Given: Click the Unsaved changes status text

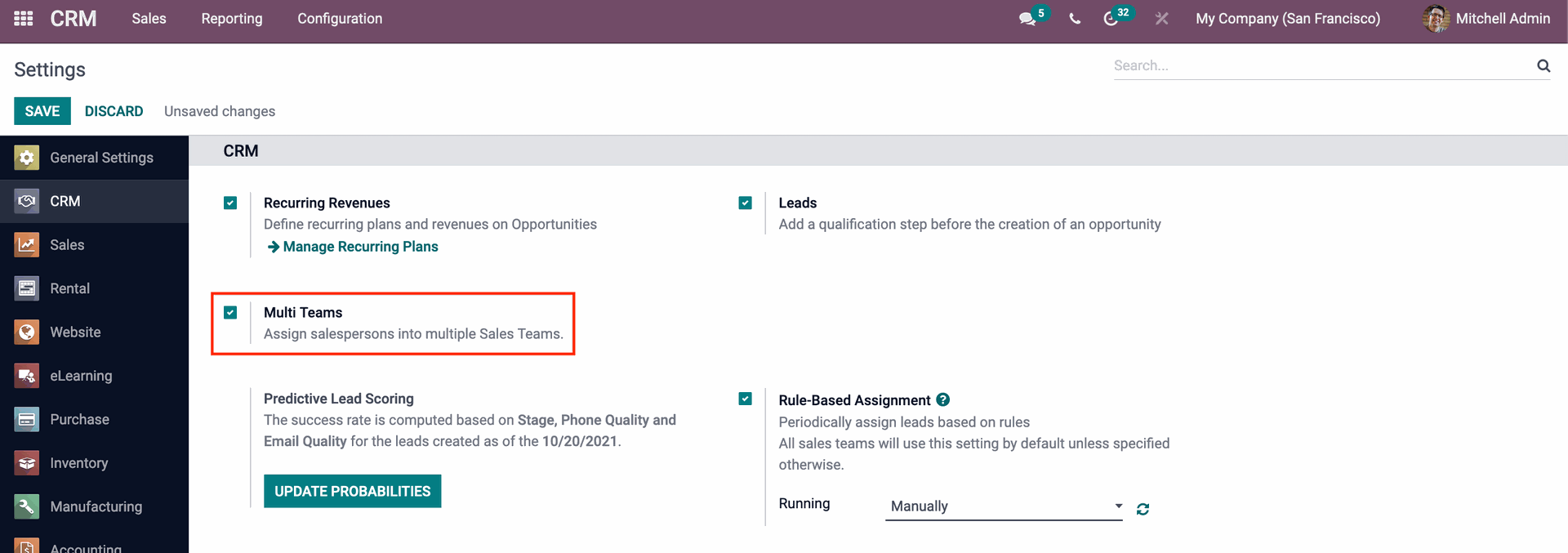Looking at the screenshot, I should point(220,111).
